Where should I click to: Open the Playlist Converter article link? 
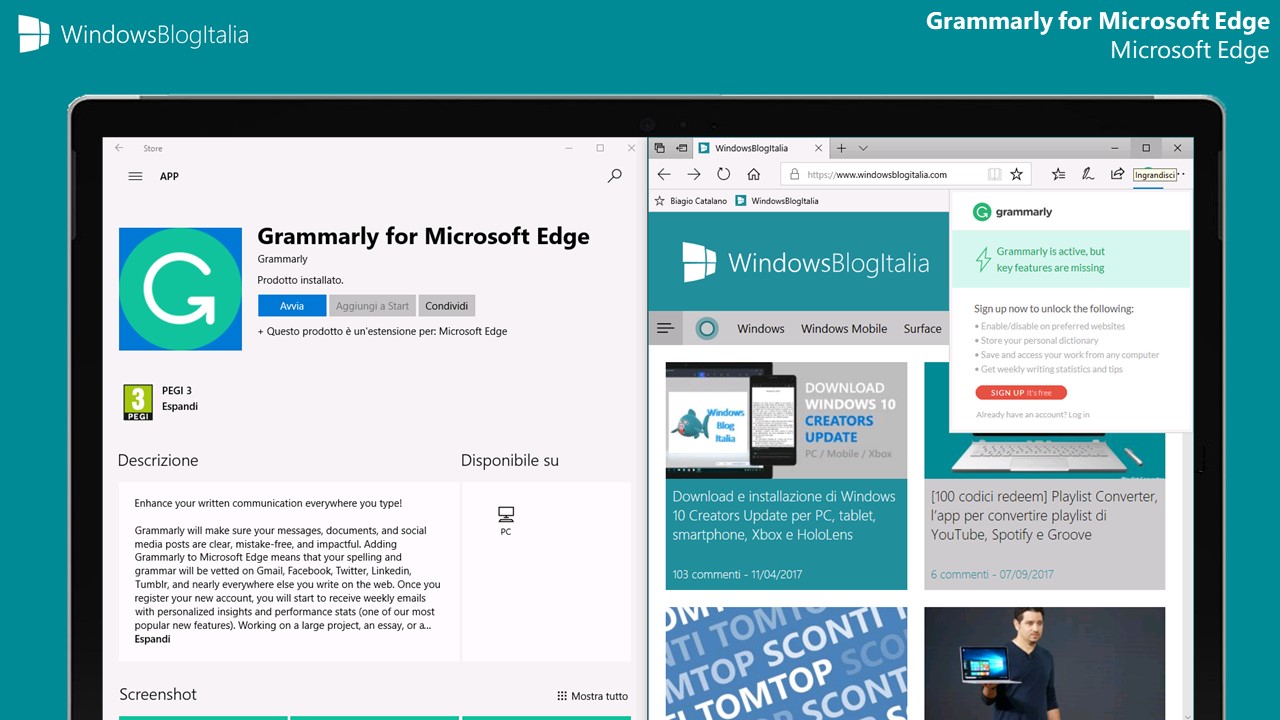click(x=1044, y=515)
